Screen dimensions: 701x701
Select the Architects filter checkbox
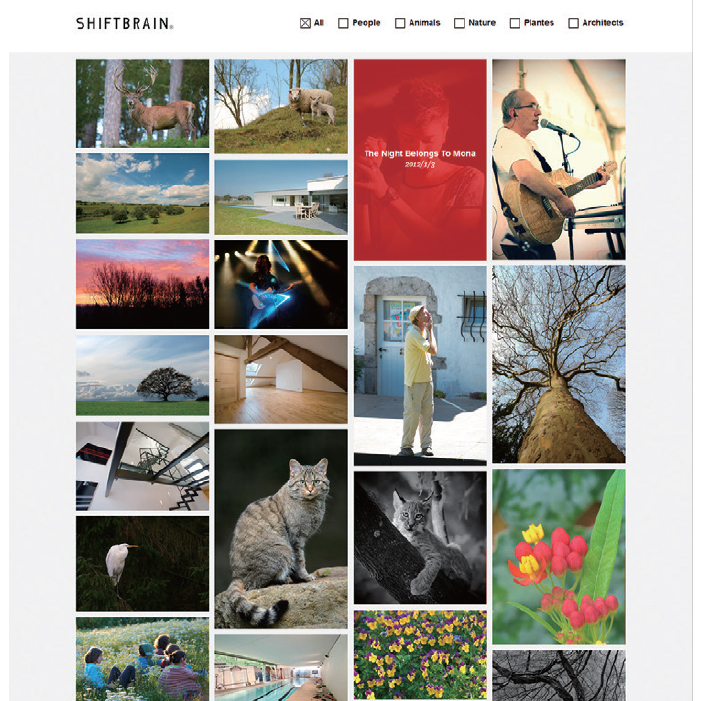tap(573, 23)
